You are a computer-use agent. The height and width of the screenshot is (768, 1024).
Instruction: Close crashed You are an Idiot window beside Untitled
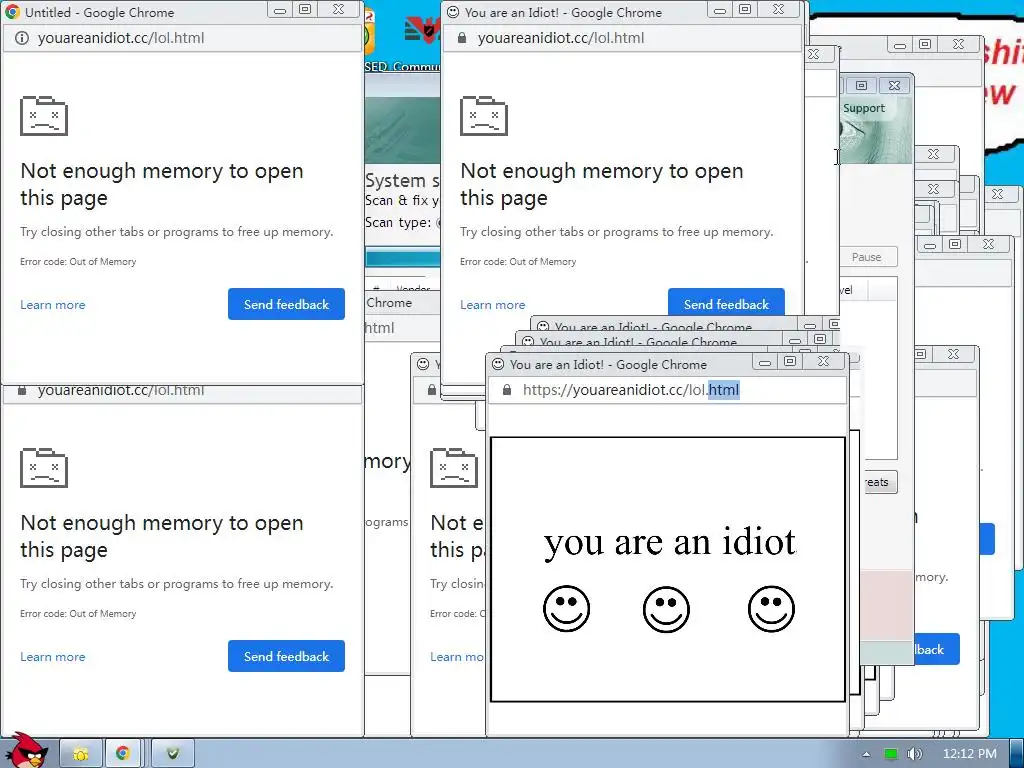pyautogui.click(x=778, y=10)
